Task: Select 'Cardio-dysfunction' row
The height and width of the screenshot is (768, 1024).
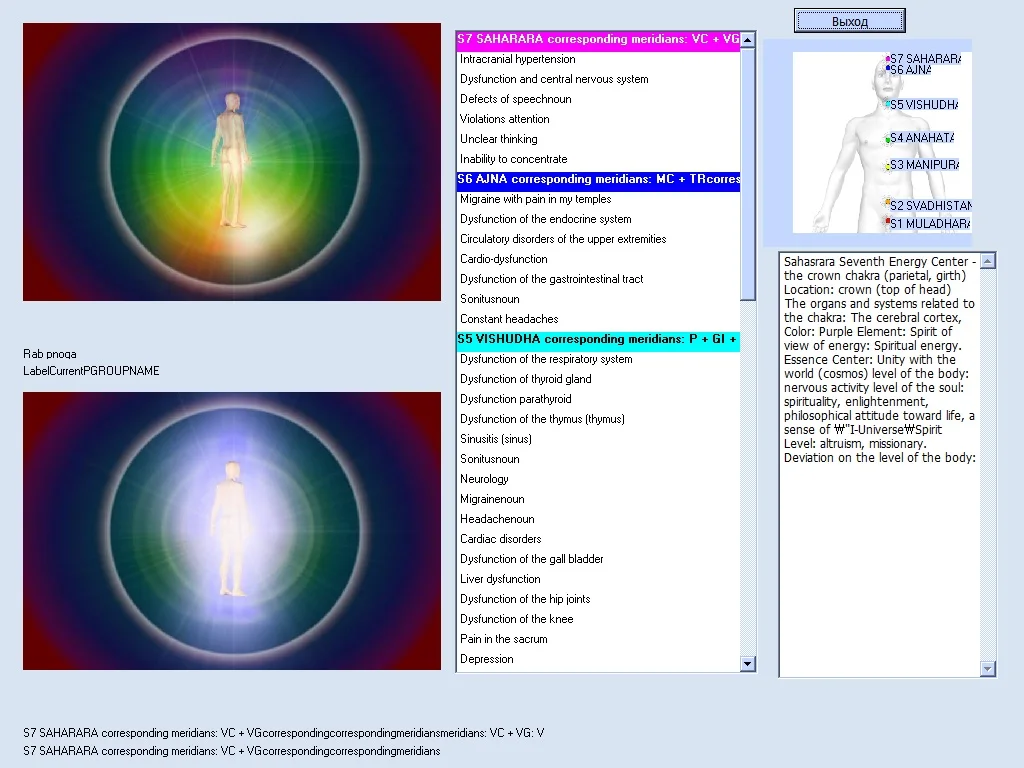Action: coord(598,259)
